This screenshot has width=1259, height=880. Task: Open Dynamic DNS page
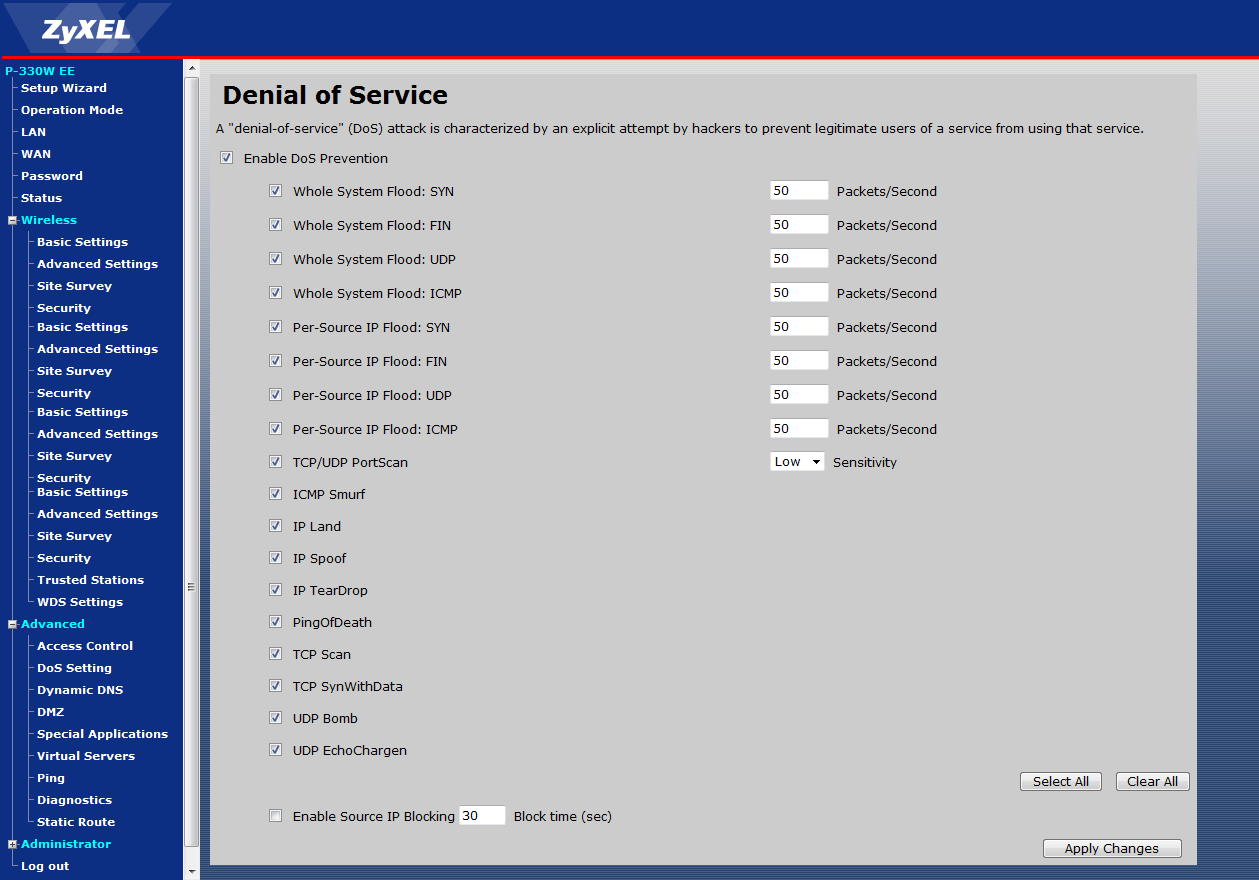click(x=80, y=690)
